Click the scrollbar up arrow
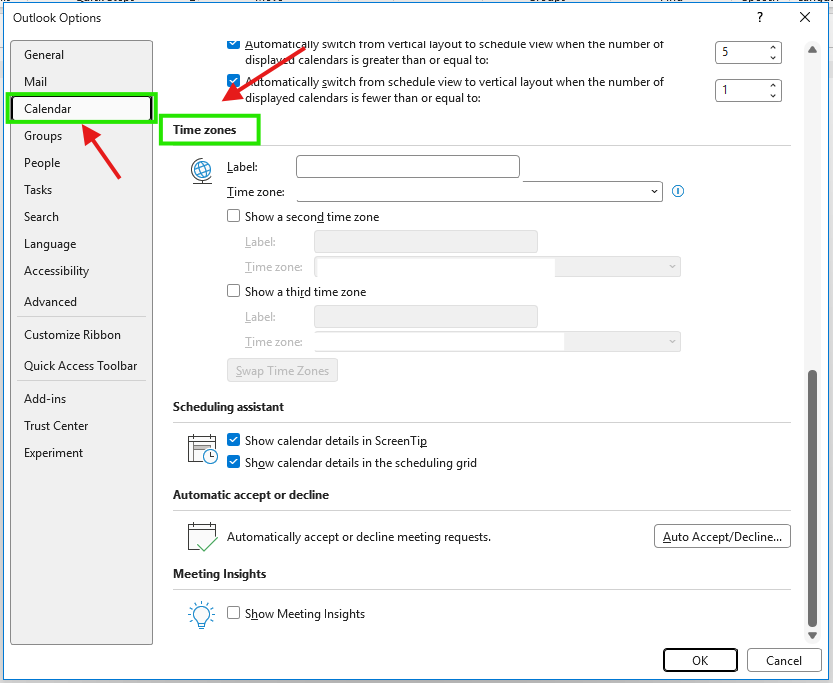This screenshot has height=683, width=833. coord(812,49)
